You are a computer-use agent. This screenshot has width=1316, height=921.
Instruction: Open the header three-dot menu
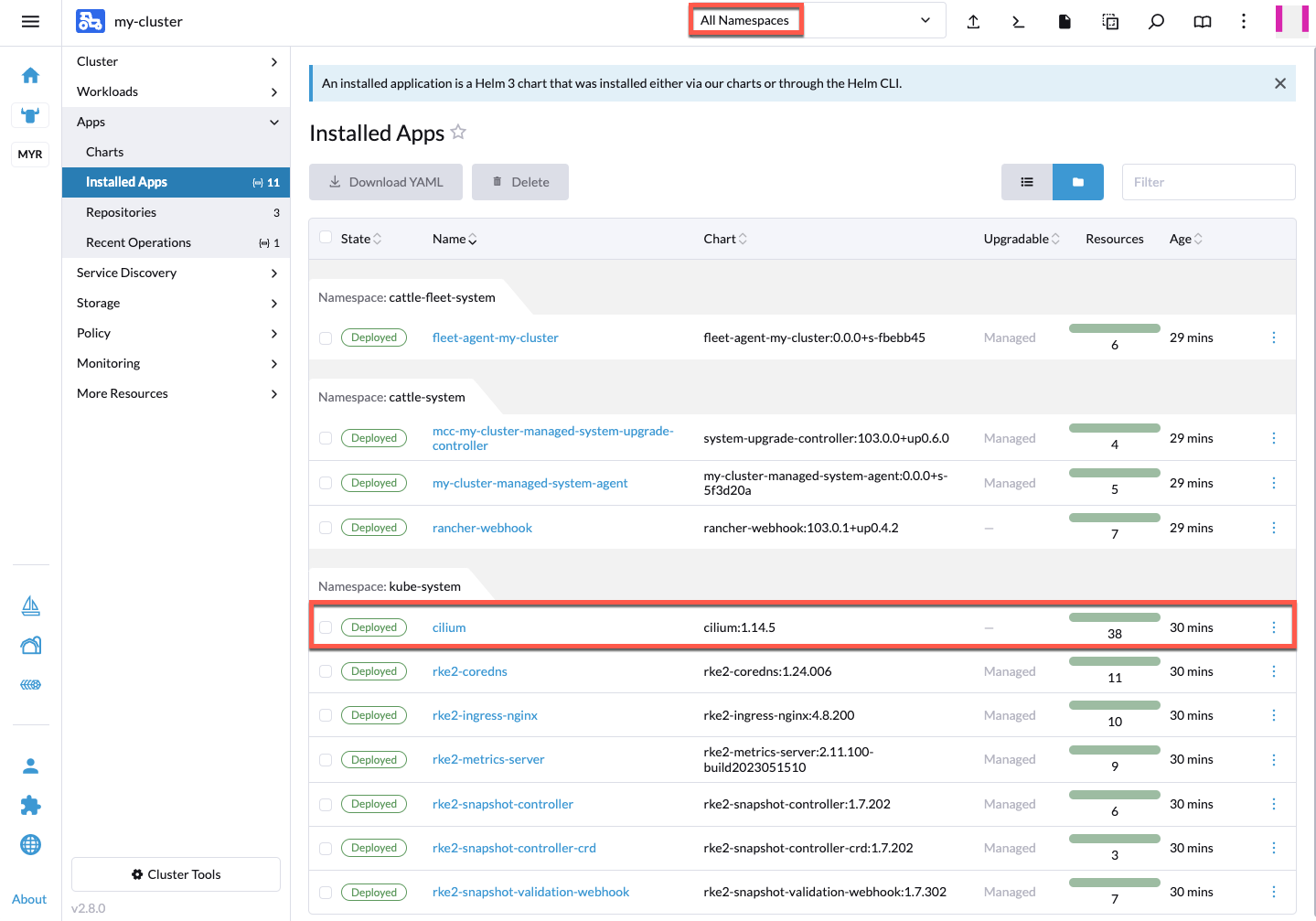coord(1244,21)
